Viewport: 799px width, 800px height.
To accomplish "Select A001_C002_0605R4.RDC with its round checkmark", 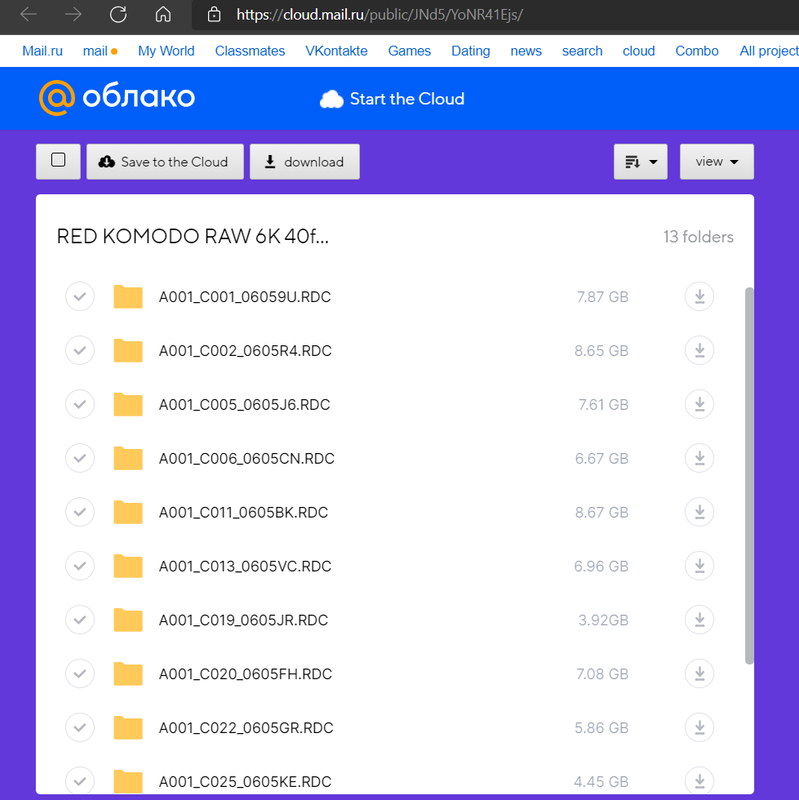I will [80, 351].
